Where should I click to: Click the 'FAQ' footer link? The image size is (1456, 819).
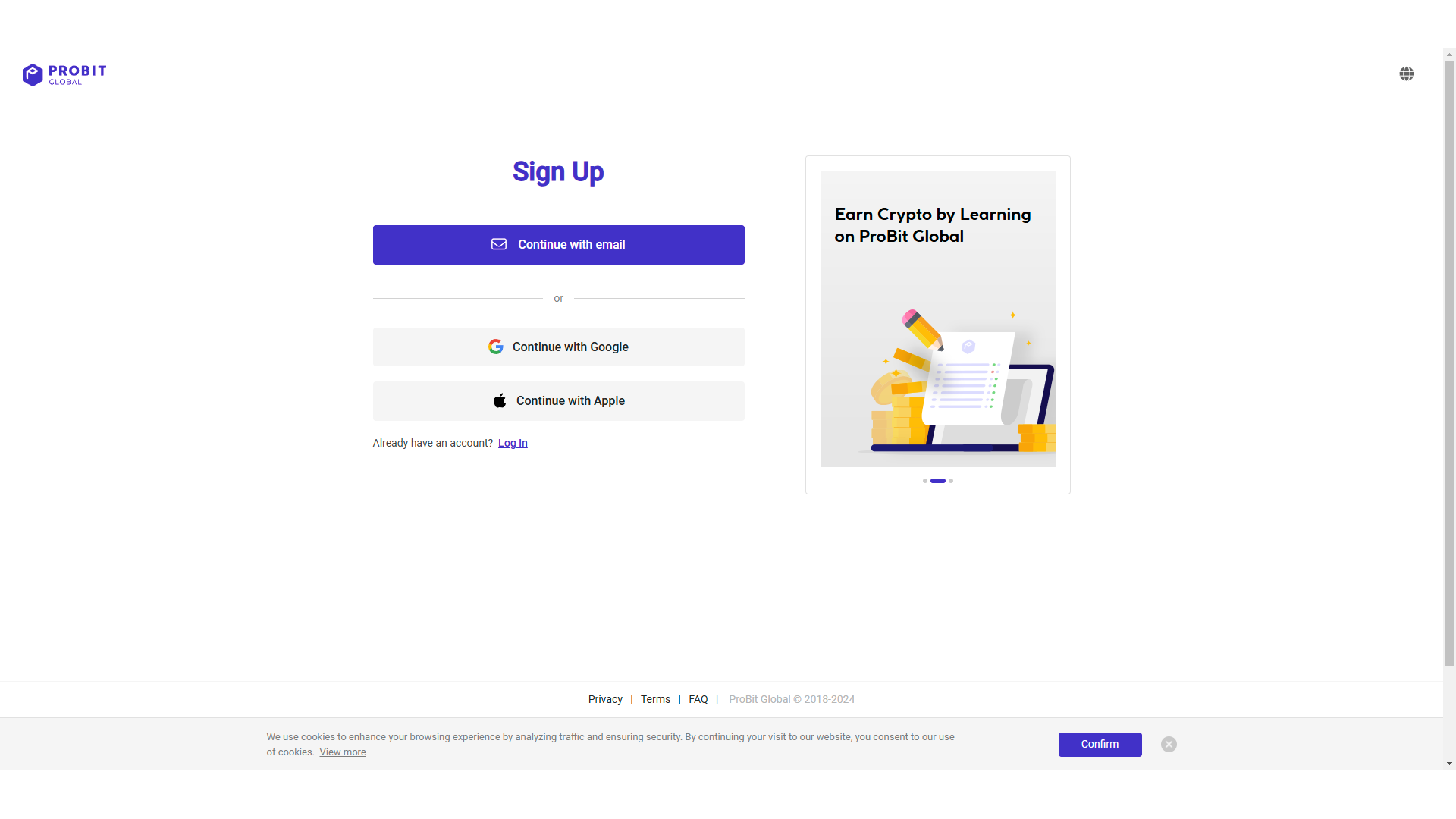tap(698, 699)
